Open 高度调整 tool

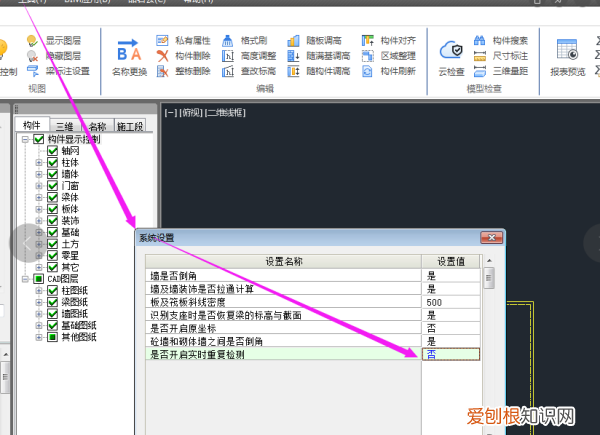point(249,56)
